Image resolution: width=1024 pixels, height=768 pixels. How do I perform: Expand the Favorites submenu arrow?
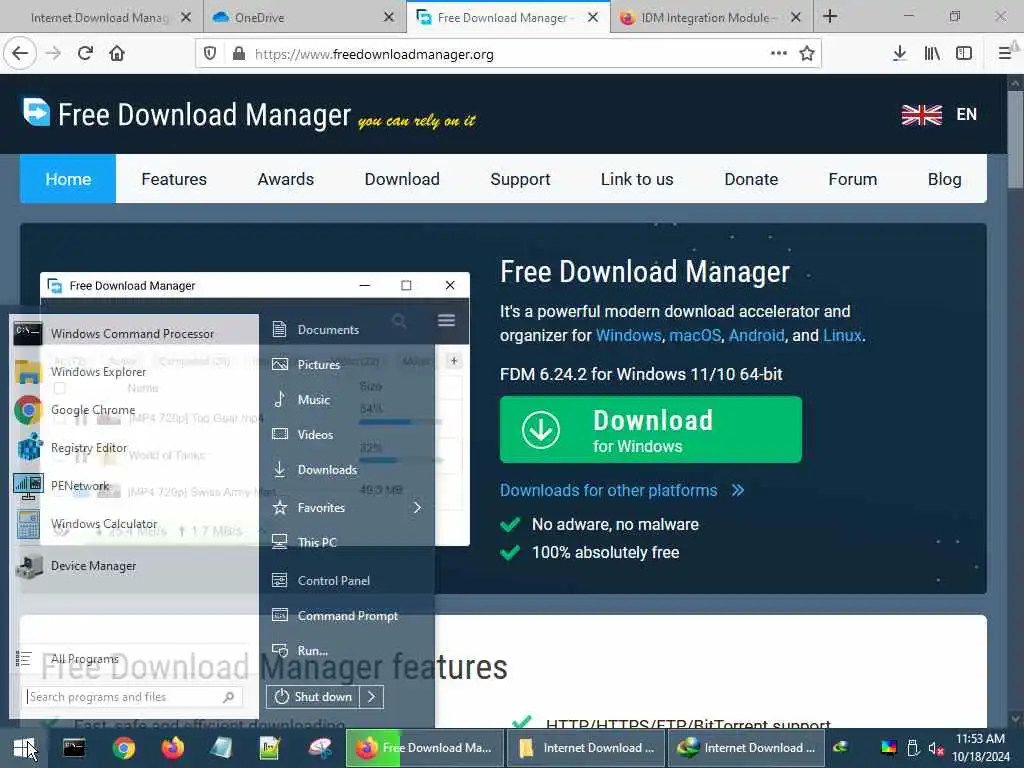[417, 507]
